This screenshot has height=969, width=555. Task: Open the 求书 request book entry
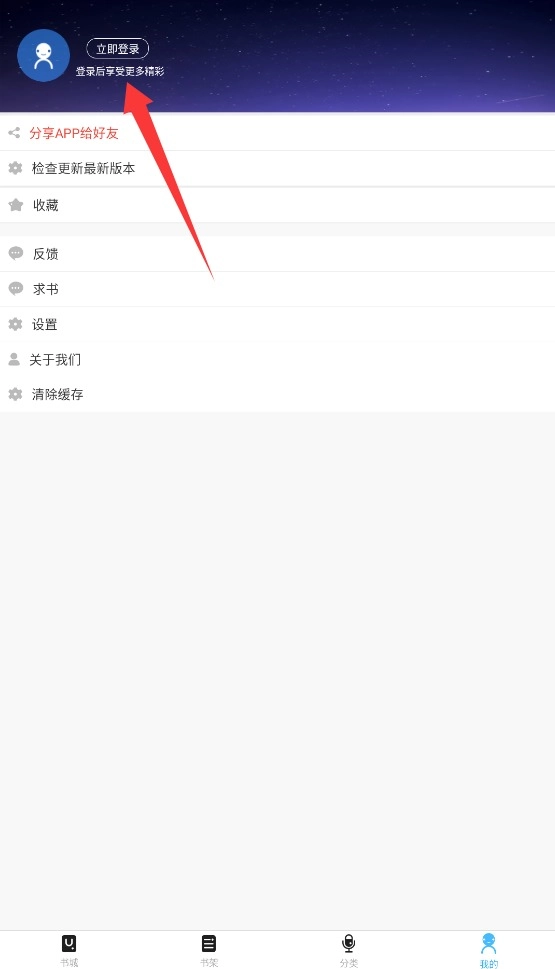[278, 289]
